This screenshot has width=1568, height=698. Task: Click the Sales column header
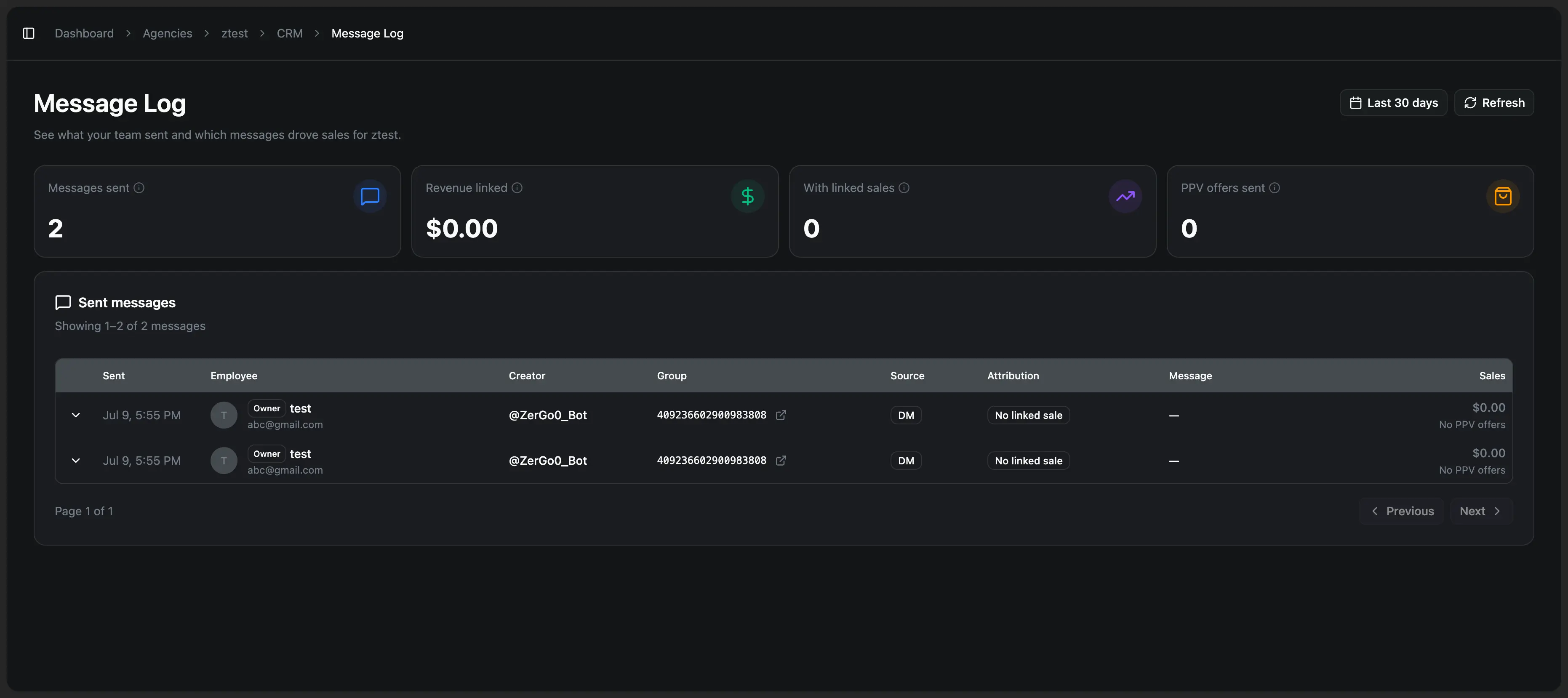1492,376
